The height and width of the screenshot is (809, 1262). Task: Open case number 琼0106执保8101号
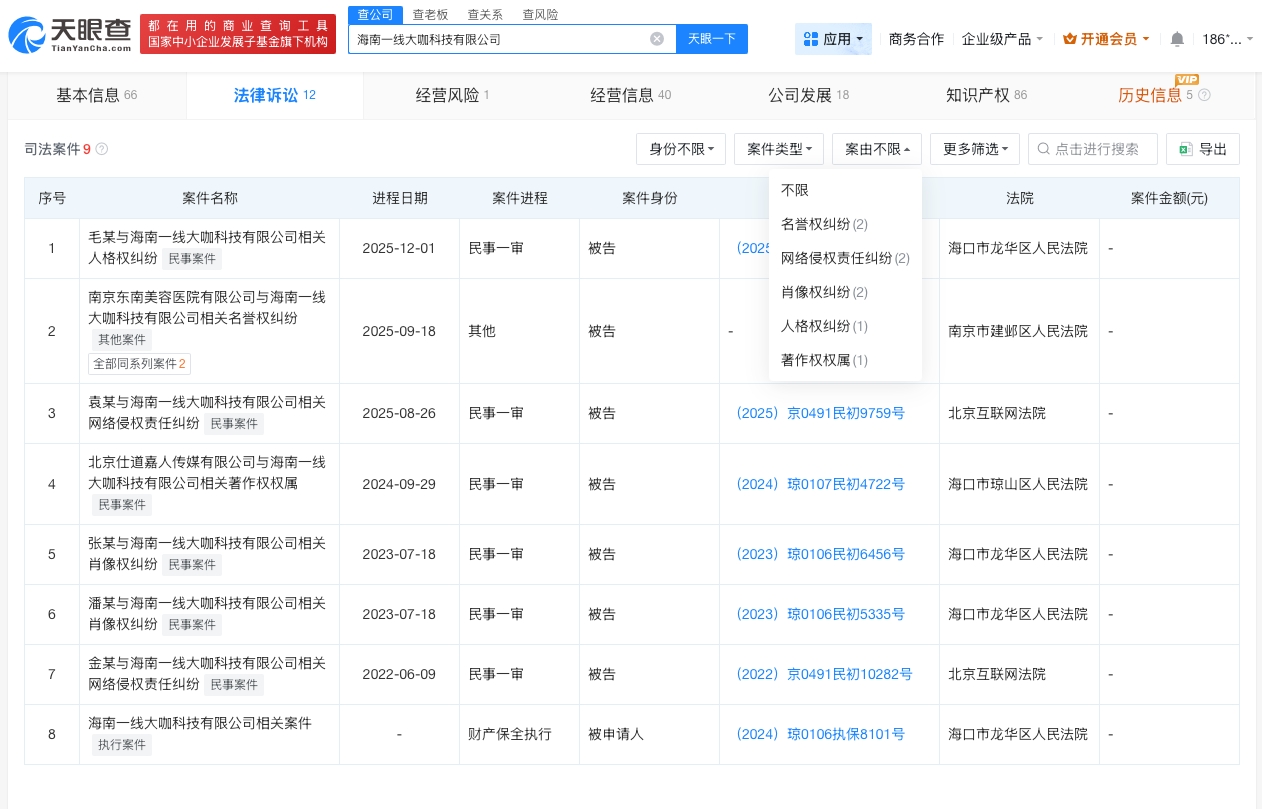click(820, 734)
